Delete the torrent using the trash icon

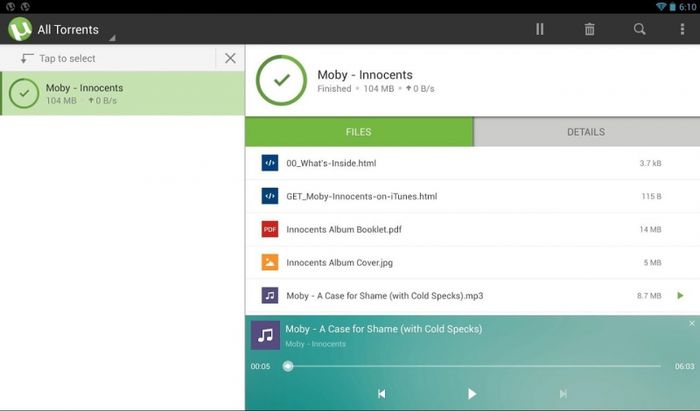coord(589,29)
